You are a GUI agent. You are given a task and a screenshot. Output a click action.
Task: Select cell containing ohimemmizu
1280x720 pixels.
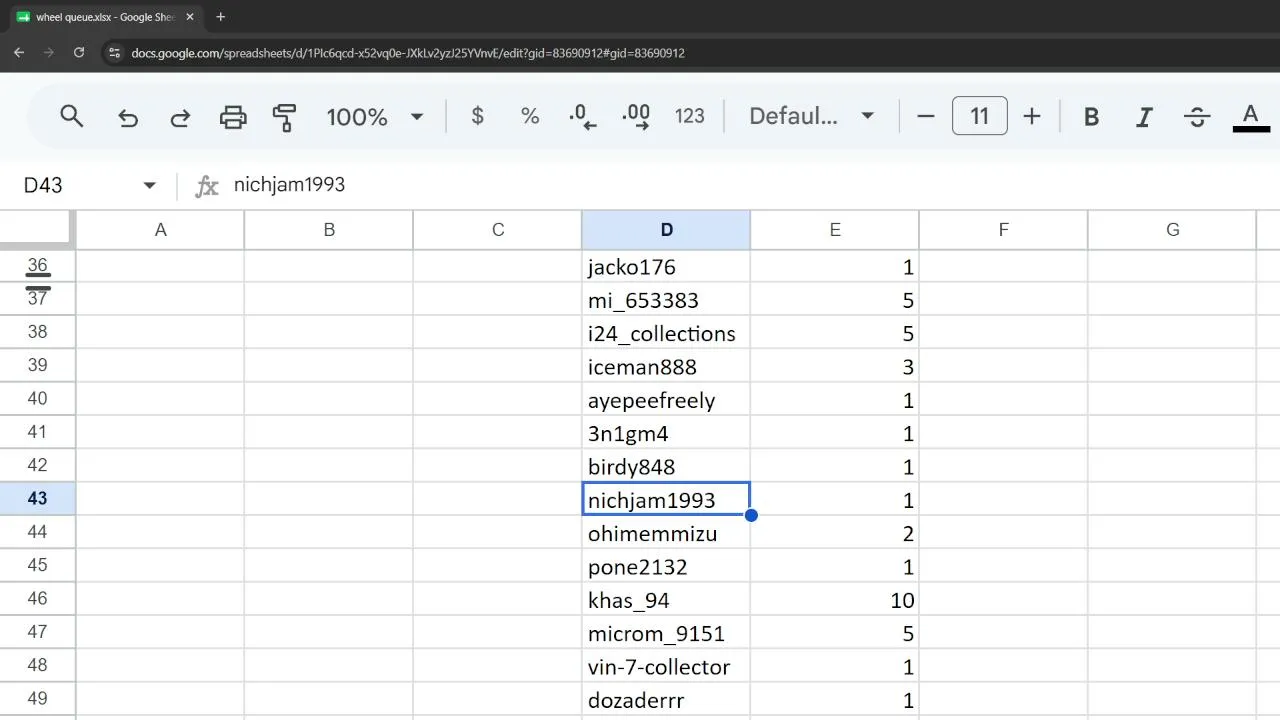point(666,533)
